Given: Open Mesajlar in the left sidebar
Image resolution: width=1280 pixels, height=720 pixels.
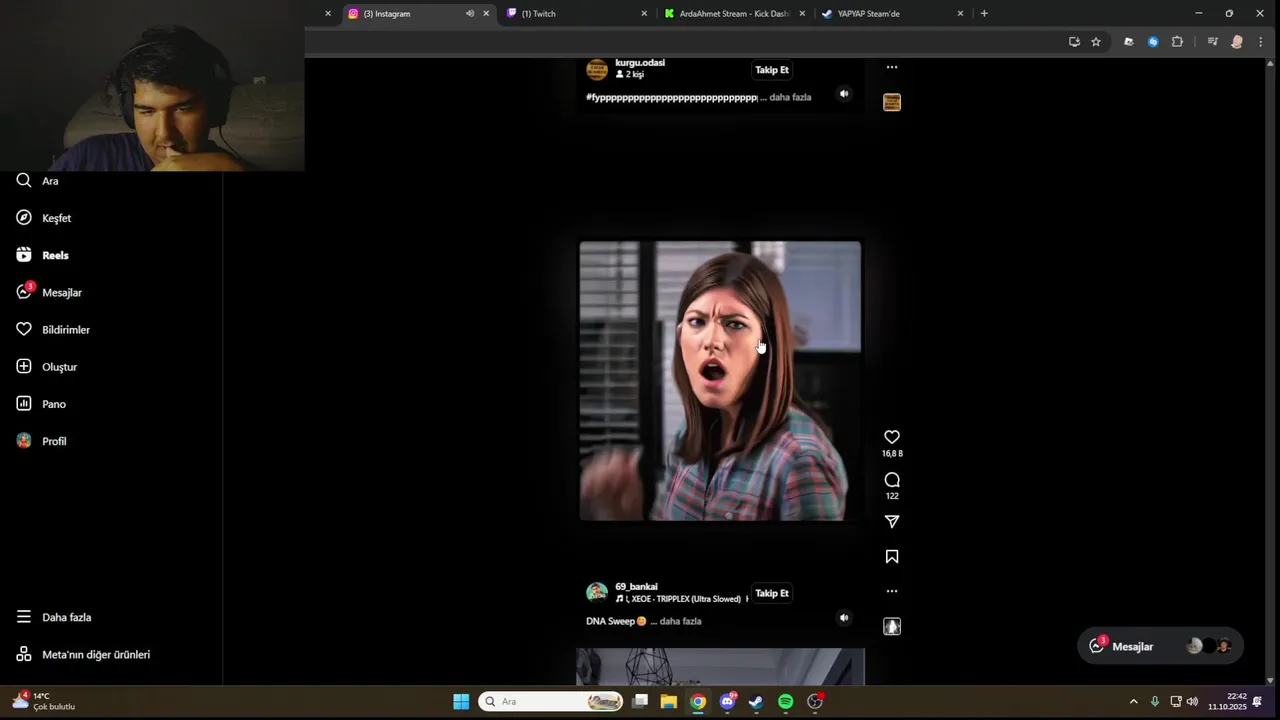Looking at the screenshot, I should point(49,292).
